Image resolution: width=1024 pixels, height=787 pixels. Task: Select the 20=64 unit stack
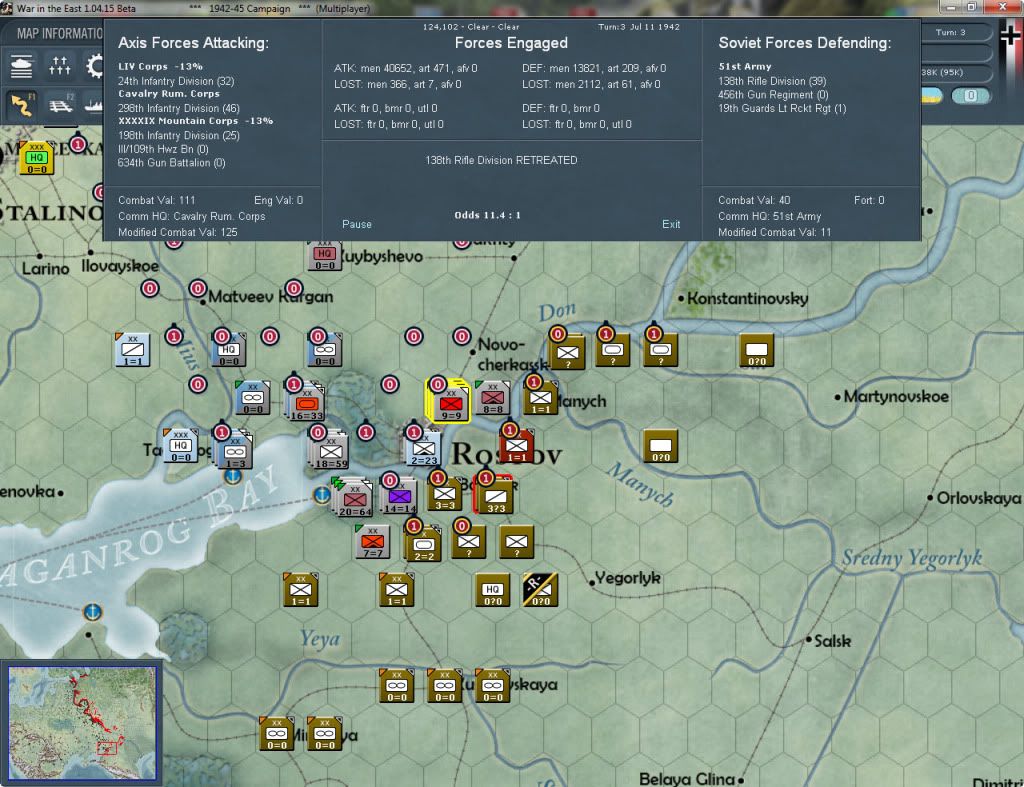click(x=355, y=500)
